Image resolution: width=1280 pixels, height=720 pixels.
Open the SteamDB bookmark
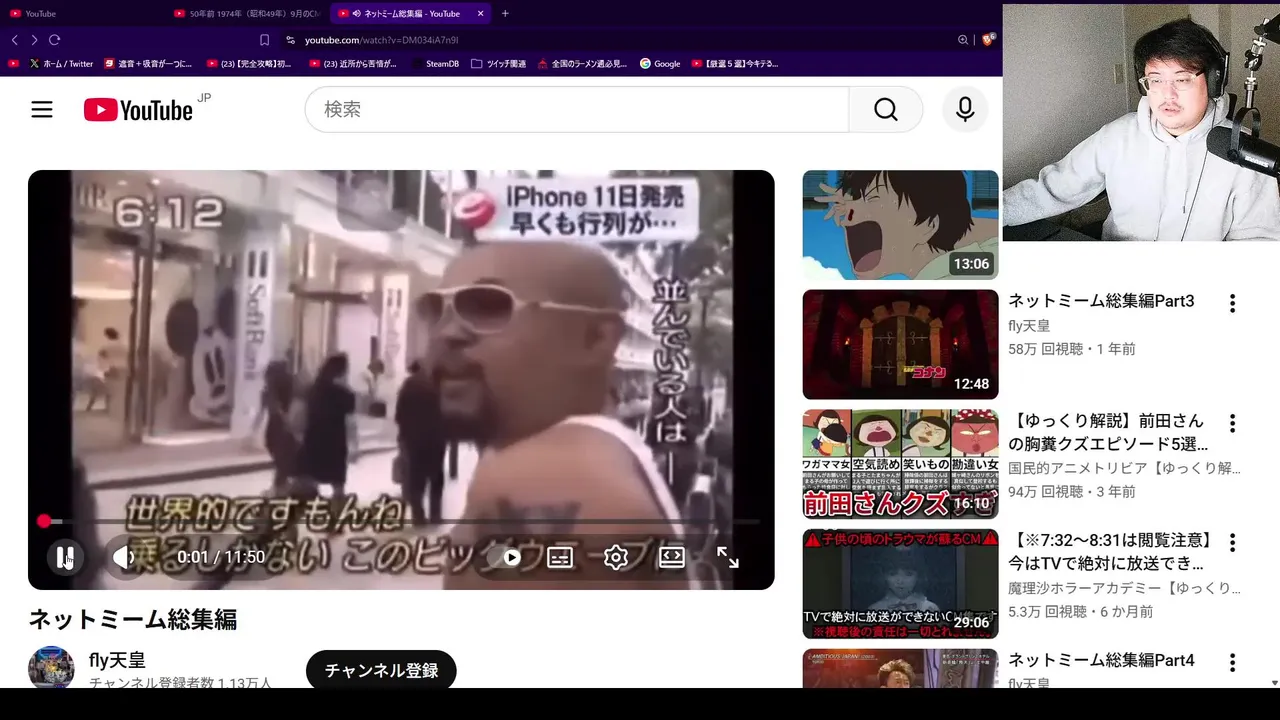pos(435,64)
